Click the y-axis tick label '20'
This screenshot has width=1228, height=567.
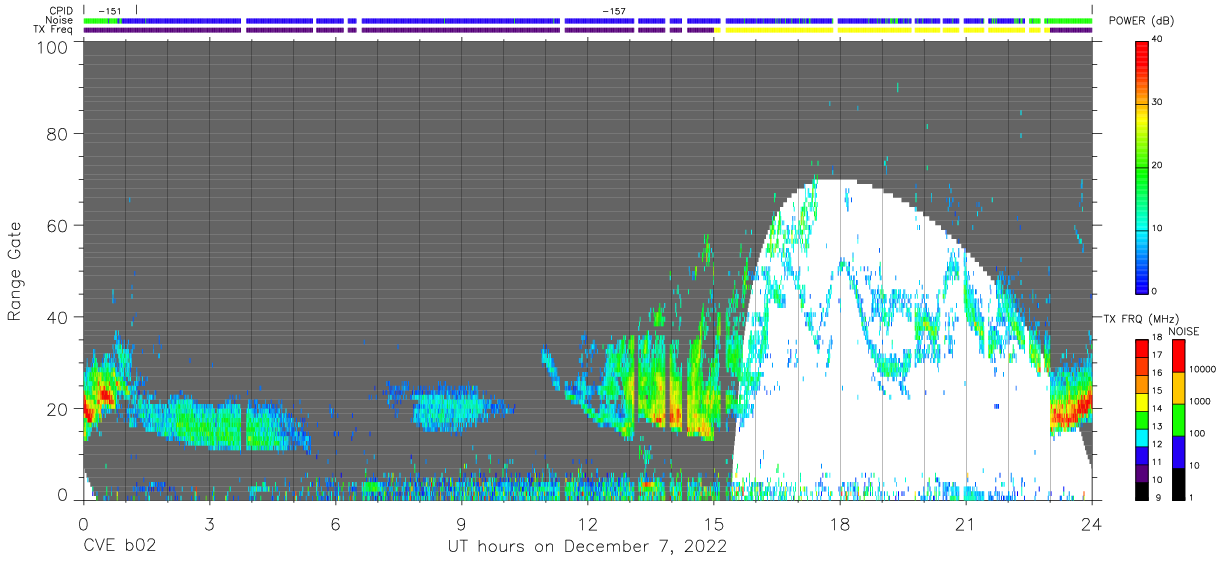tap(58, 409)
